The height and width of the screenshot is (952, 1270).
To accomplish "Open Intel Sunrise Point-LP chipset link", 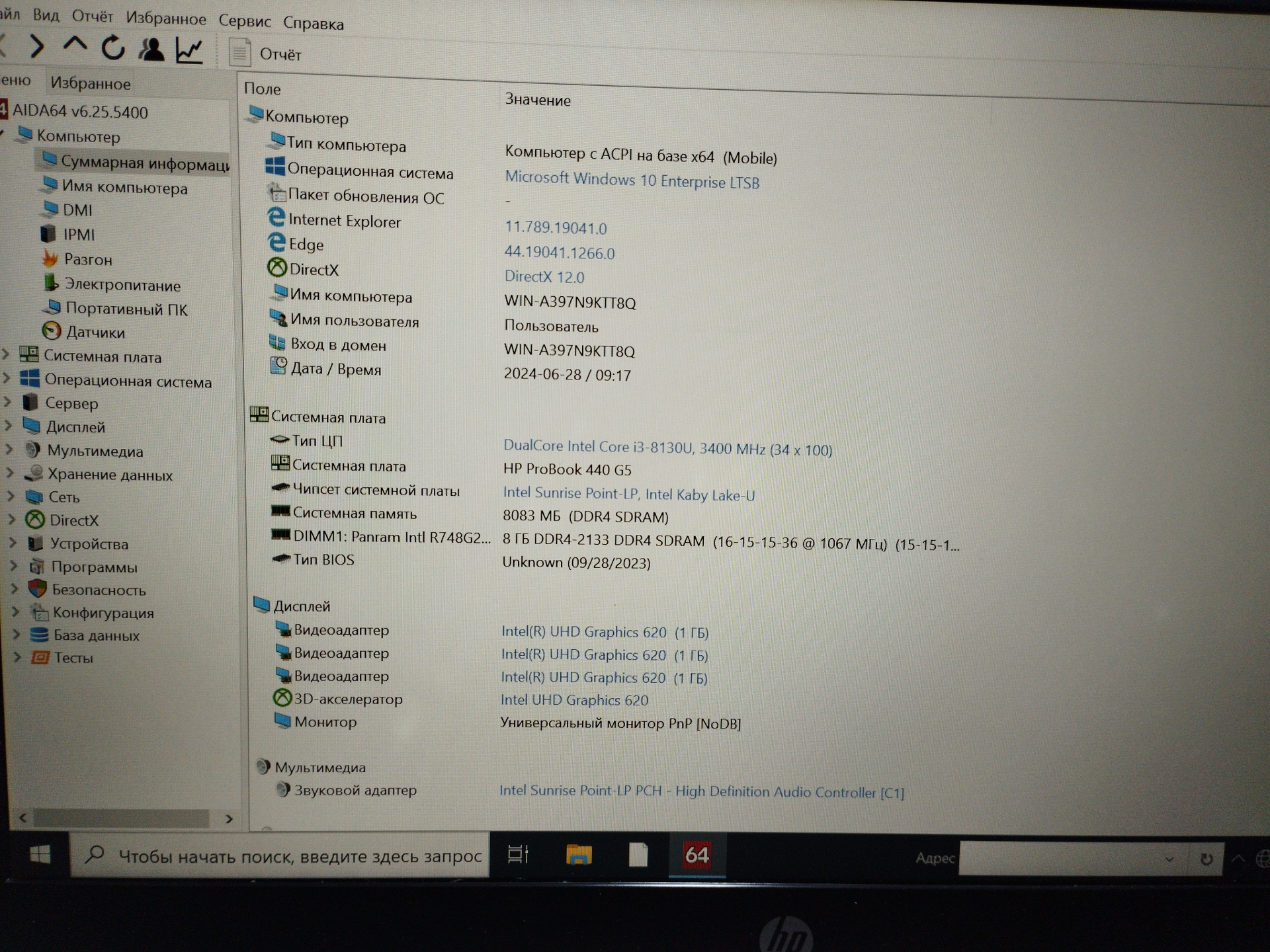I will [x=628, y=494].
